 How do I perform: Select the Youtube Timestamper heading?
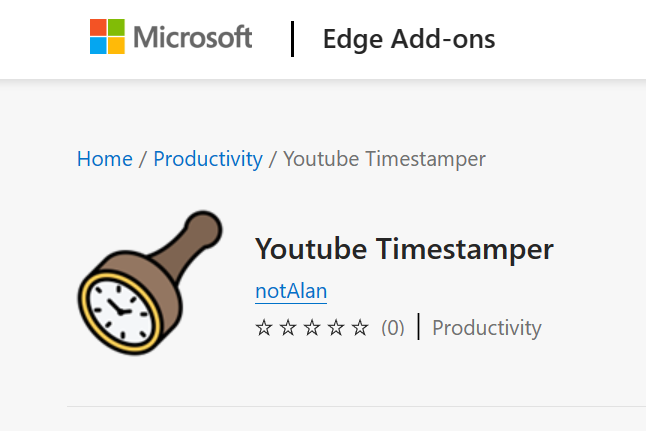click(404, 248)
